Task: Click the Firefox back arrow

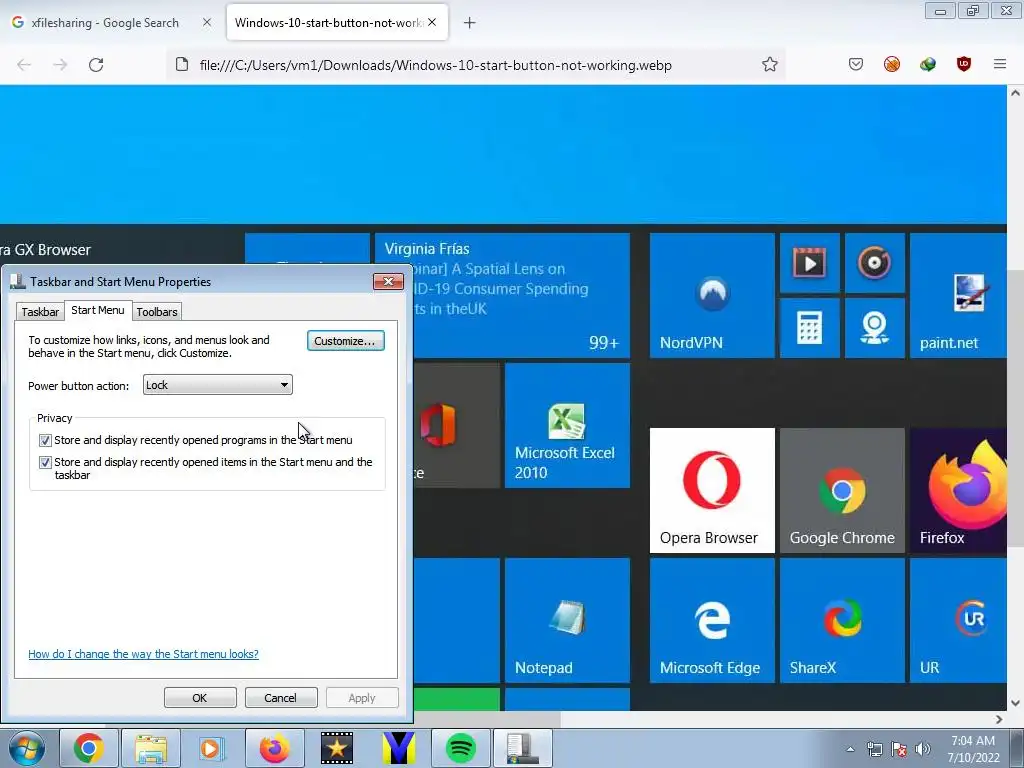Action: coord(24,65)
